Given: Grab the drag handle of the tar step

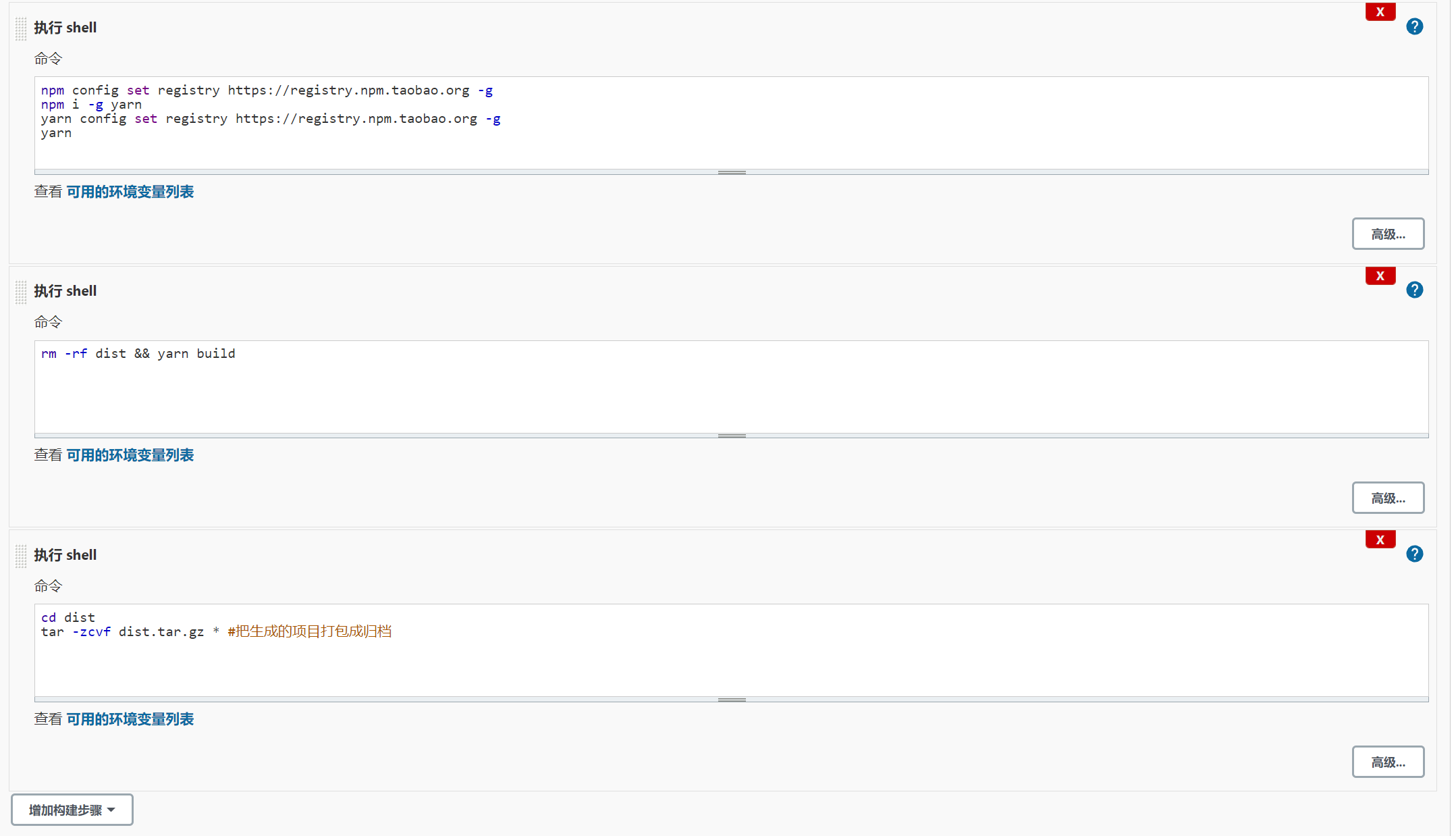Looking at the screenshot, I should [21, 556].
